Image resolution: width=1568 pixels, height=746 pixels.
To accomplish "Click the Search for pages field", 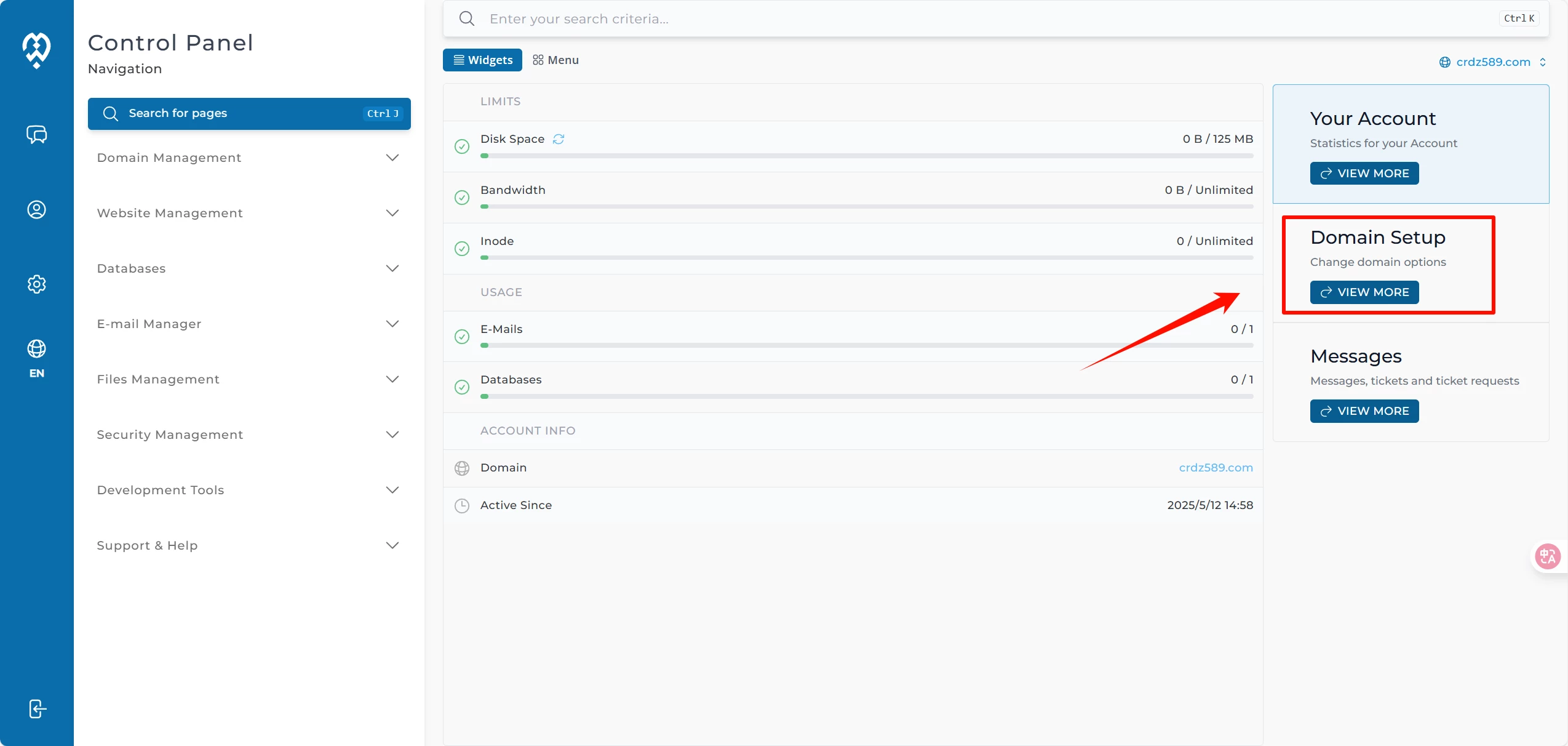I will click(249, 113).
